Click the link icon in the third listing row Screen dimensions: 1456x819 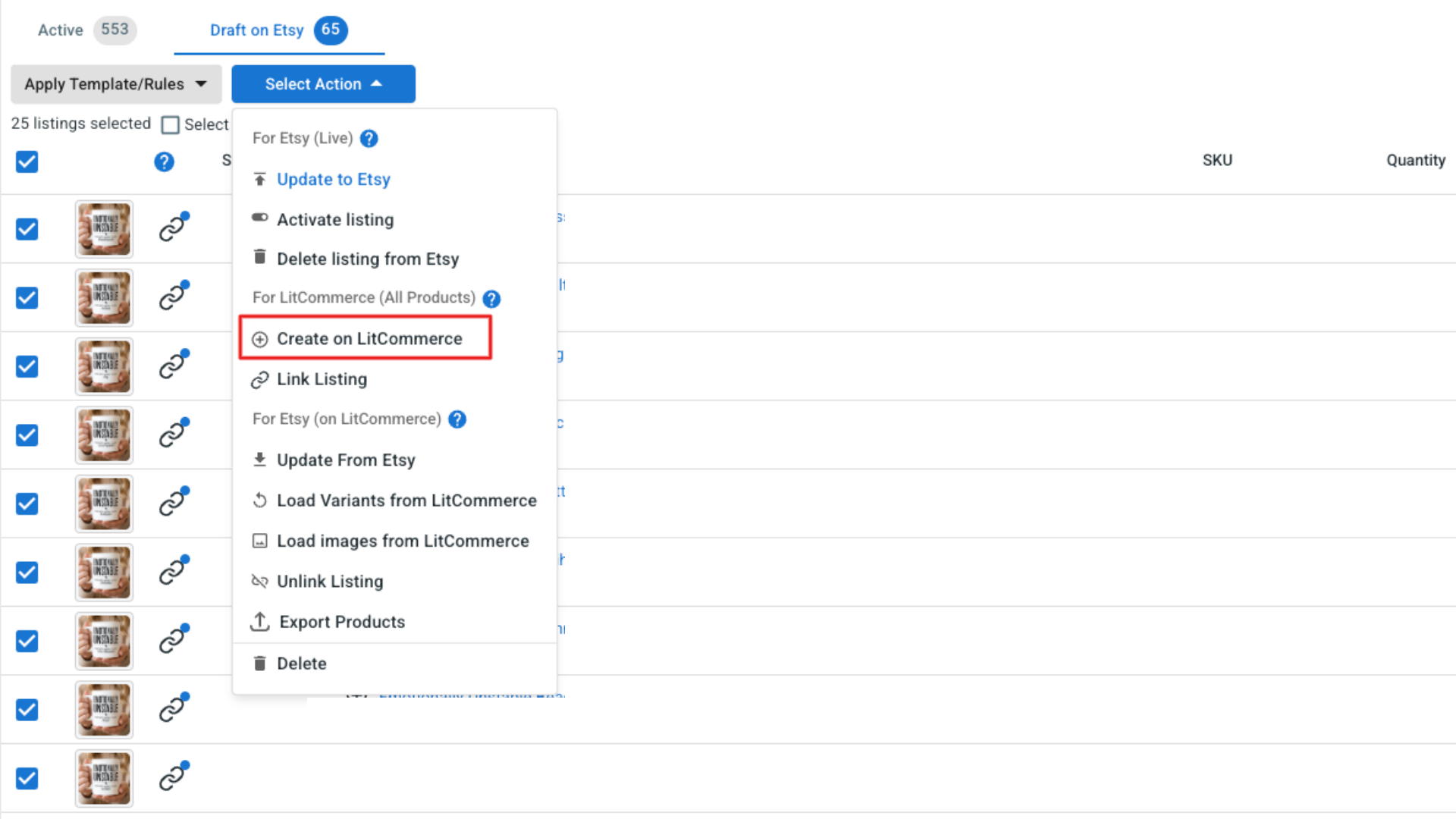(x=174, y=364)
